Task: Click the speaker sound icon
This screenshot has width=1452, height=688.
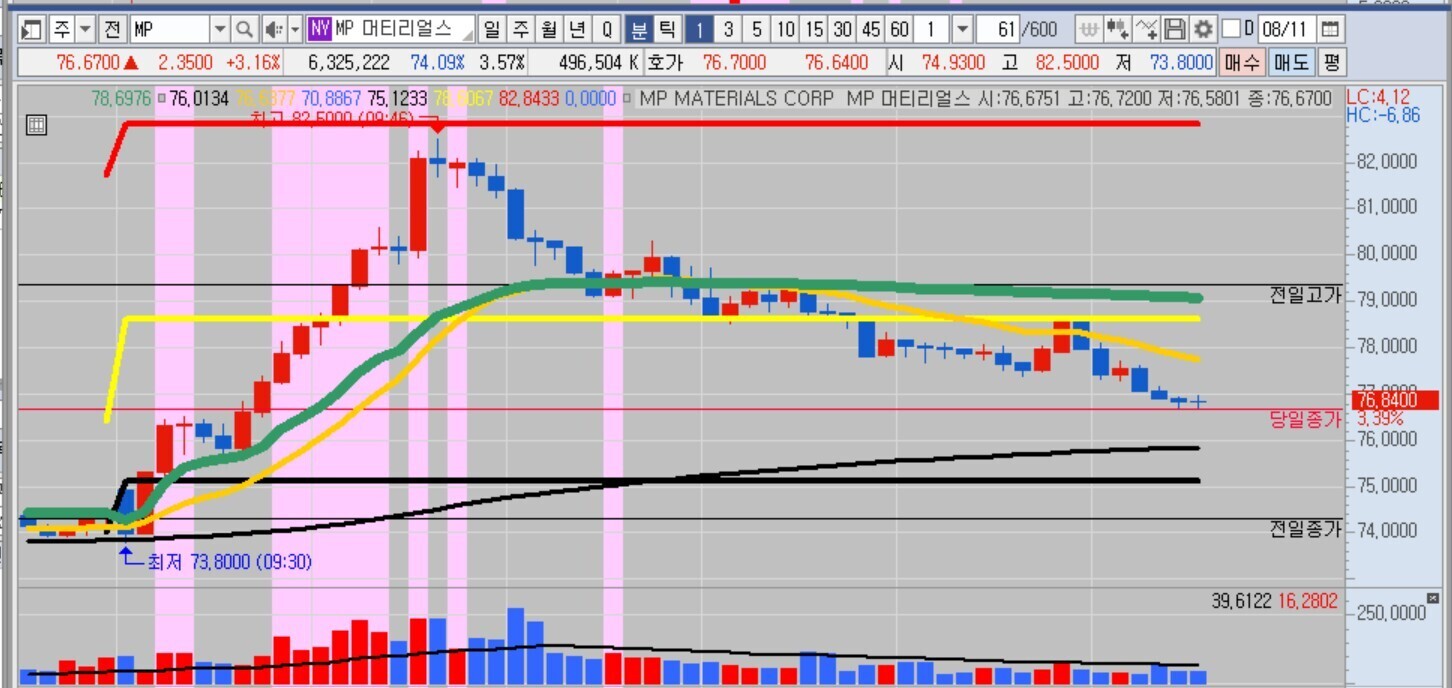Action: [x=273, y=28]
